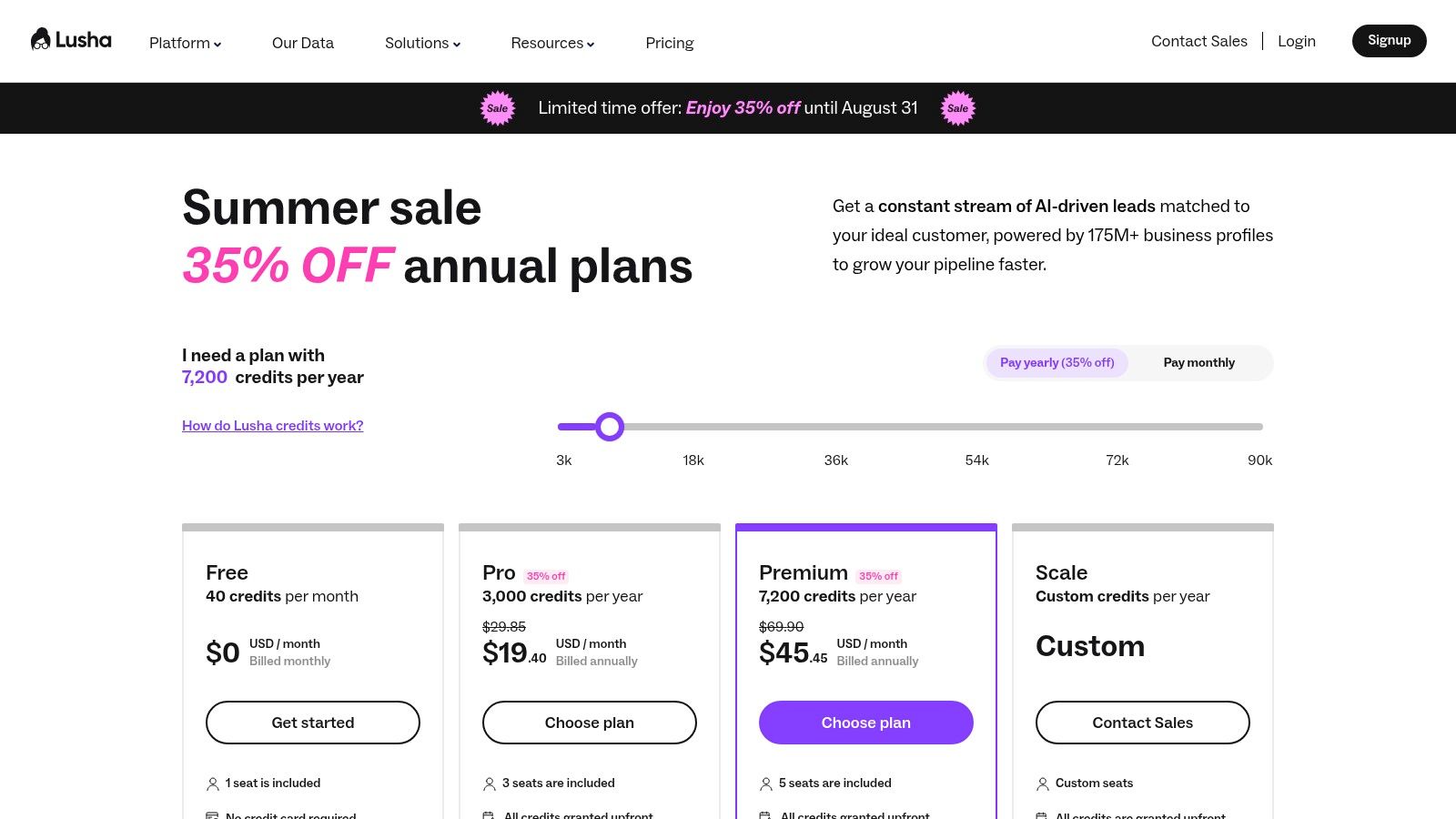Image resolution: width=1456 pixels, height=819 pixels.
Task: Click the Lusha logo icon
Action: tap(40, 39)
